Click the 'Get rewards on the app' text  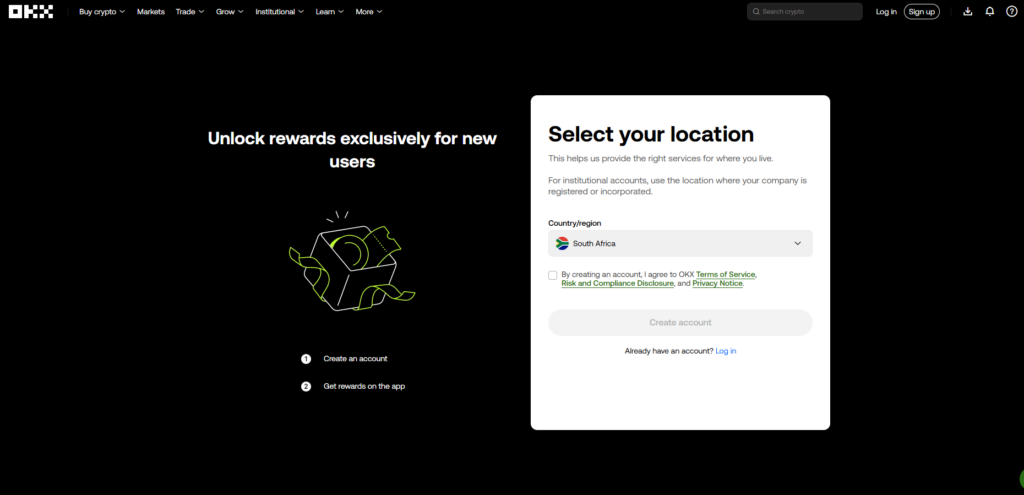click(x=364, y=386)
